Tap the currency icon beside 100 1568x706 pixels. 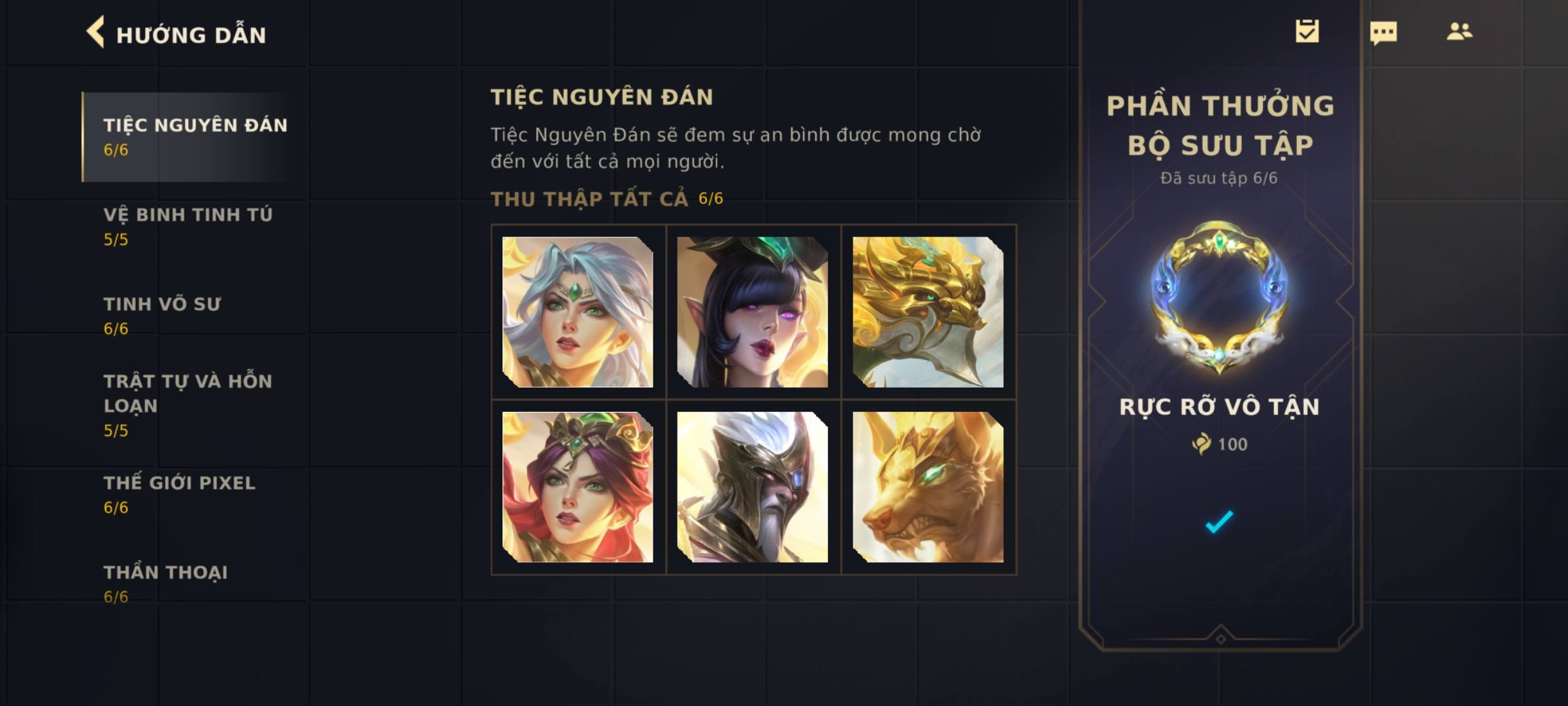(x=1201, y=444)
